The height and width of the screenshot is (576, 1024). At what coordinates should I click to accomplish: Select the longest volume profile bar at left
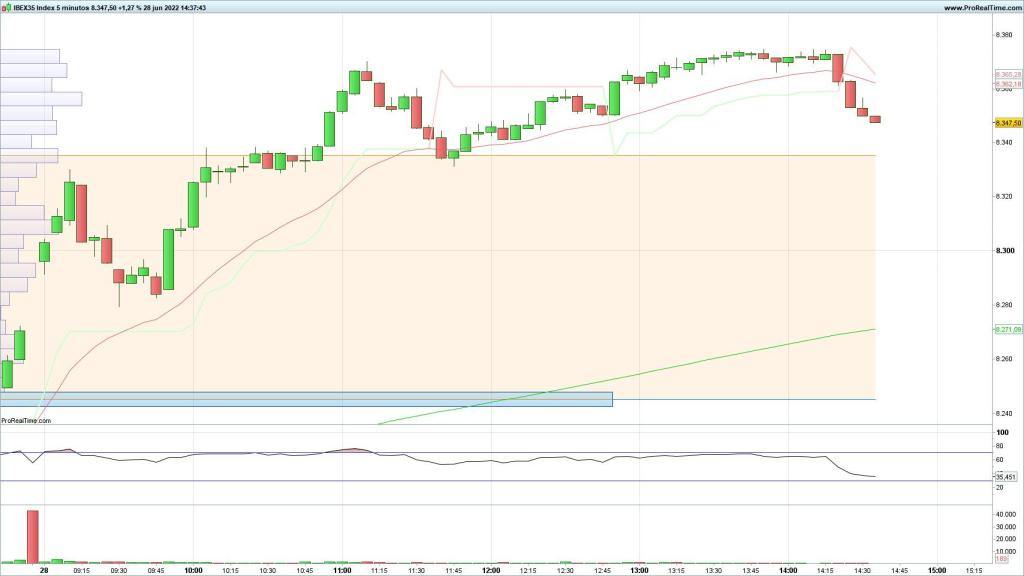tap(40, 99)
